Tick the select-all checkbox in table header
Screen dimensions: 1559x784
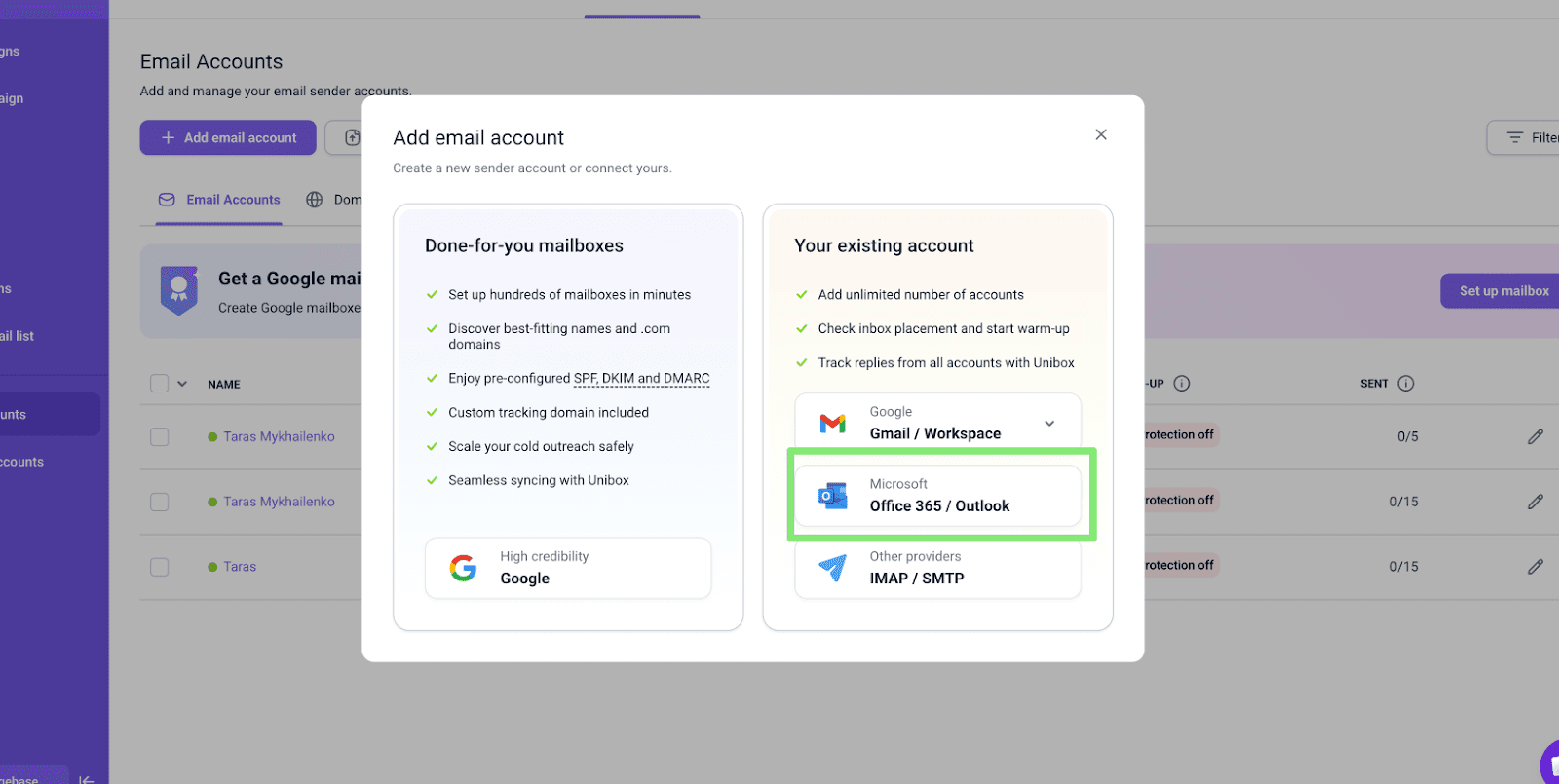click(x=160, y=384)
